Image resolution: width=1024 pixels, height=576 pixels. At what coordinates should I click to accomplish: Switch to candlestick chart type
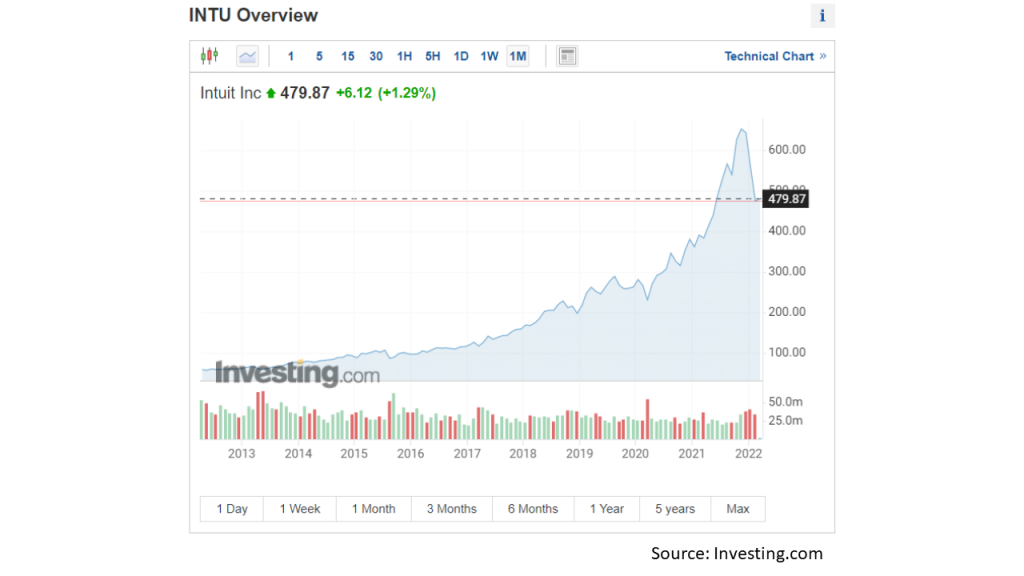209,56
